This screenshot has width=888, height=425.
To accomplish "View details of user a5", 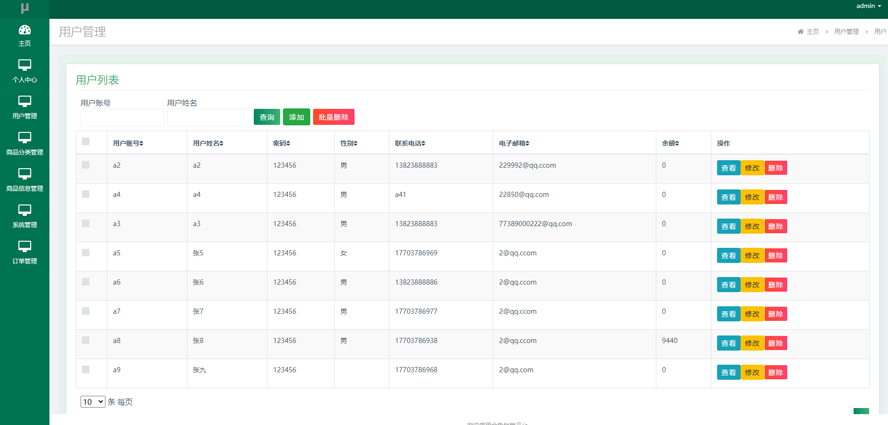I will 728,256.
